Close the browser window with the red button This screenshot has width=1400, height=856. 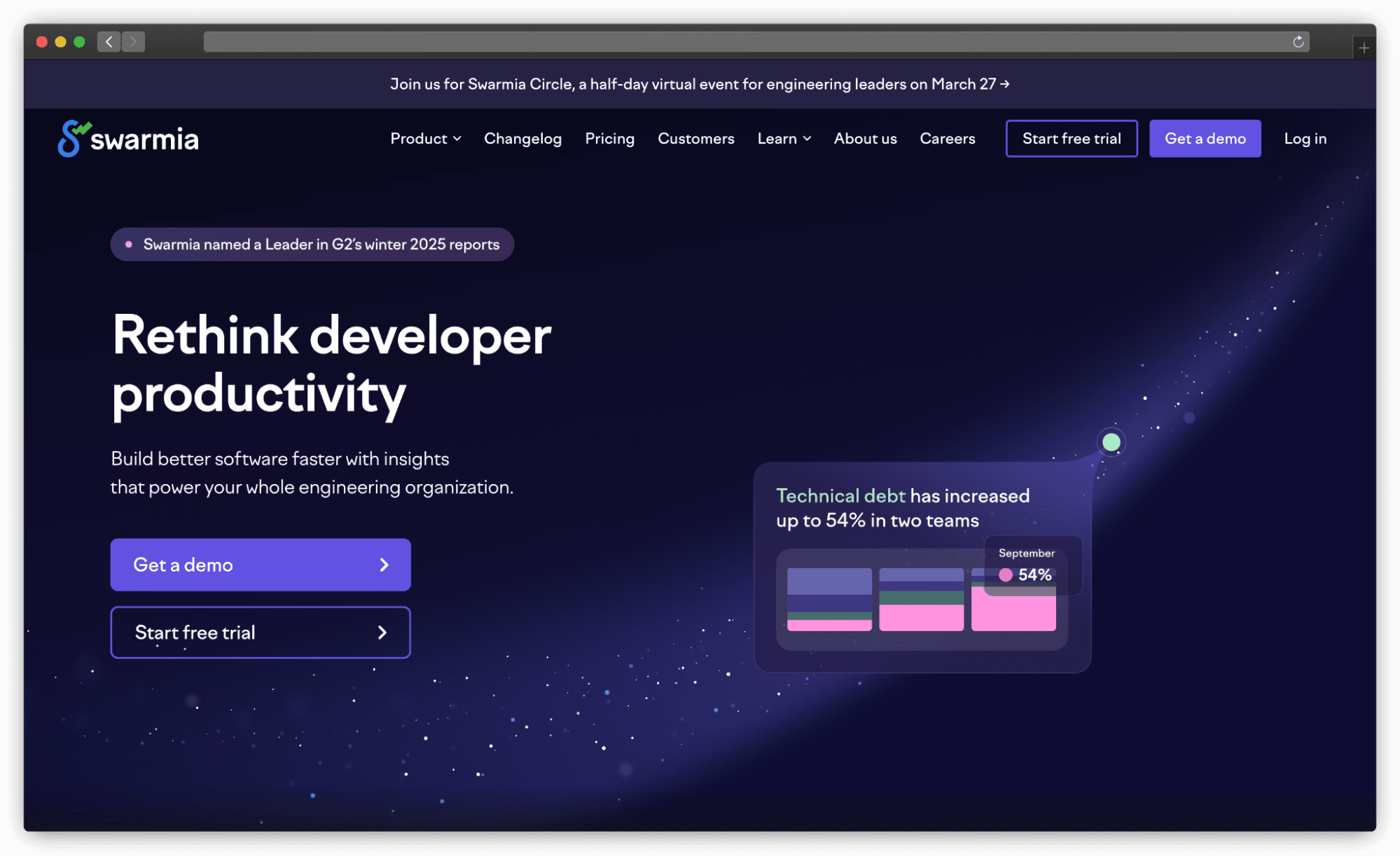[42, 42]
